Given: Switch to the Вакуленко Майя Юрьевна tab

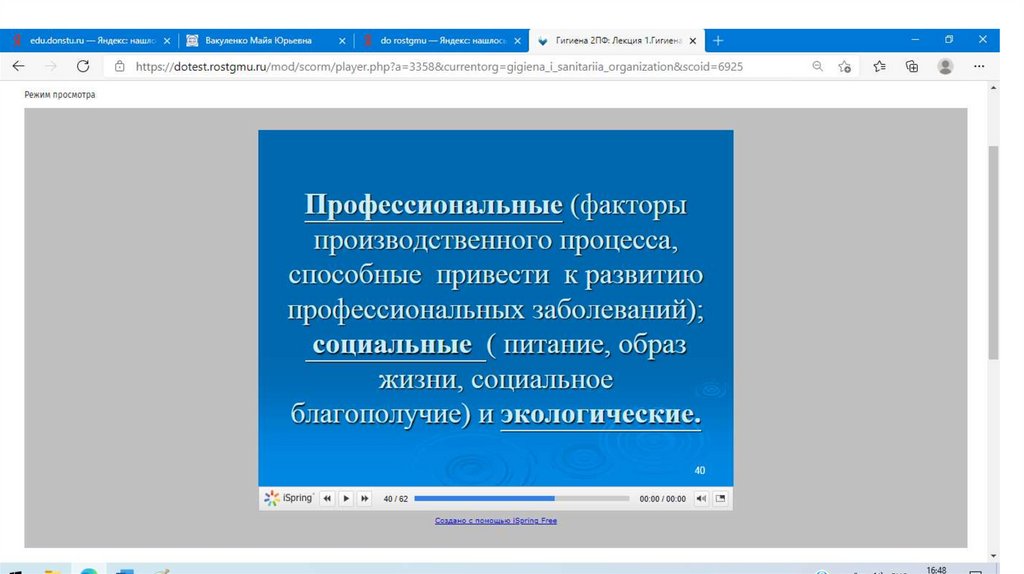Looking at the screenshot, I should [x=260, y=41].
